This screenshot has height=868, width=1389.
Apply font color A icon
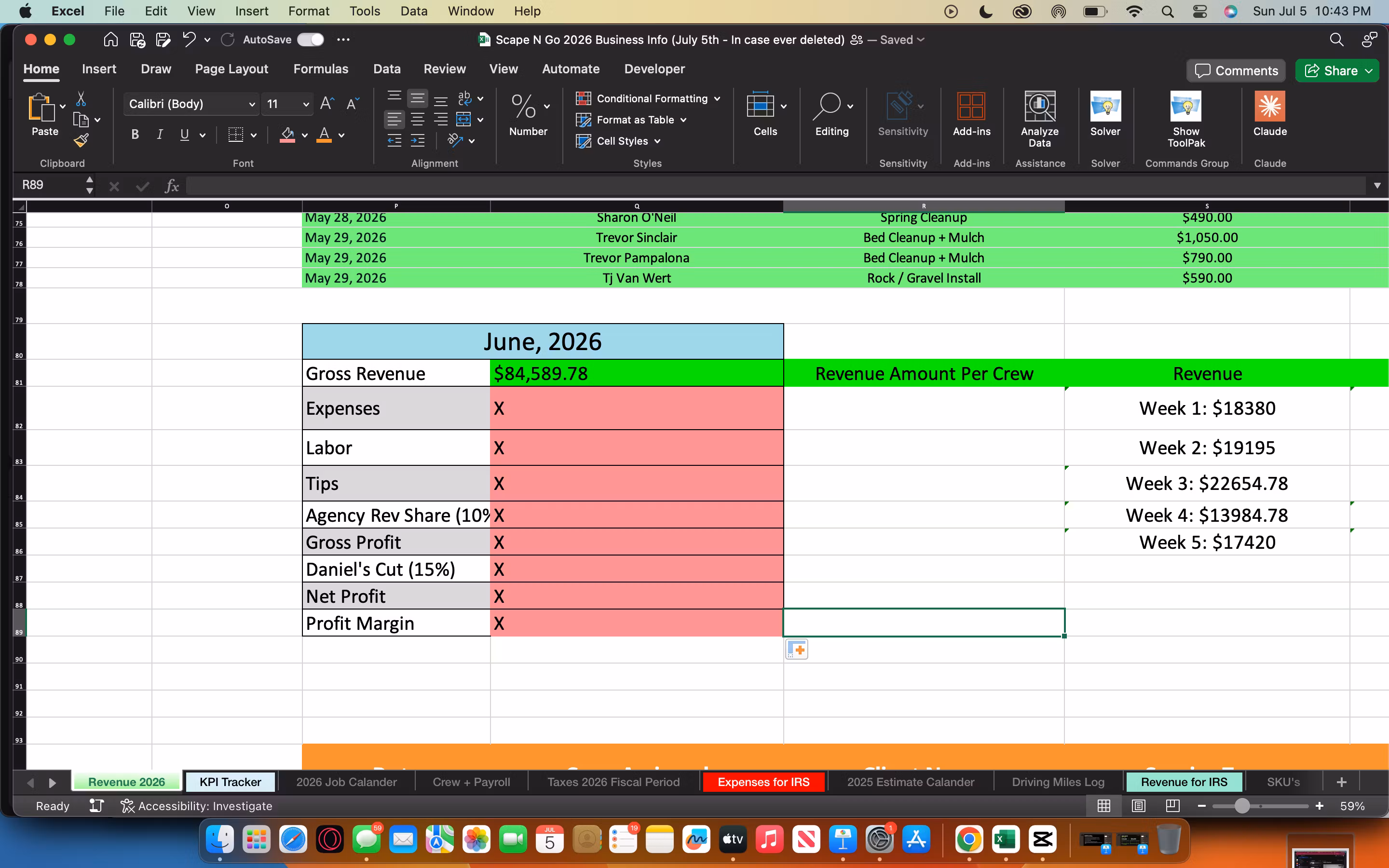coord(324,136)
